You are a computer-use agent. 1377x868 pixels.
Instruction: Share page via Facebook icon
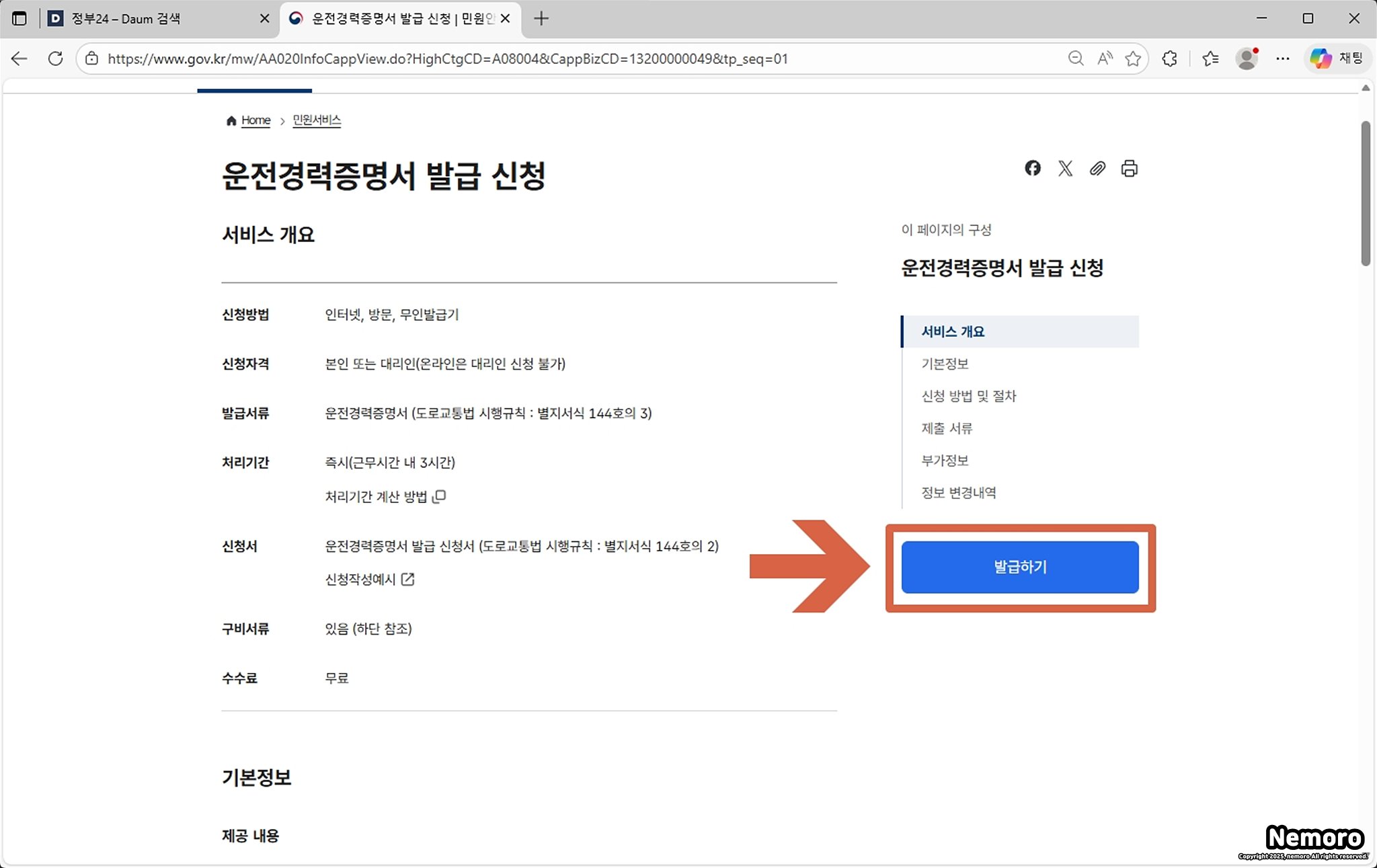coord(1033,168)
